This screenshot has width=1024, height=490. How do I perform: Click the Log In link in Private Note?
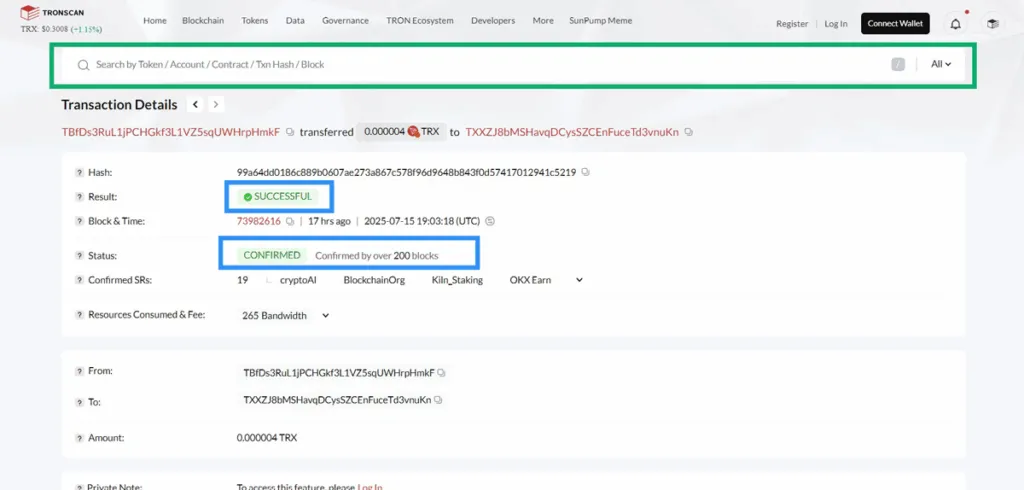370,487
